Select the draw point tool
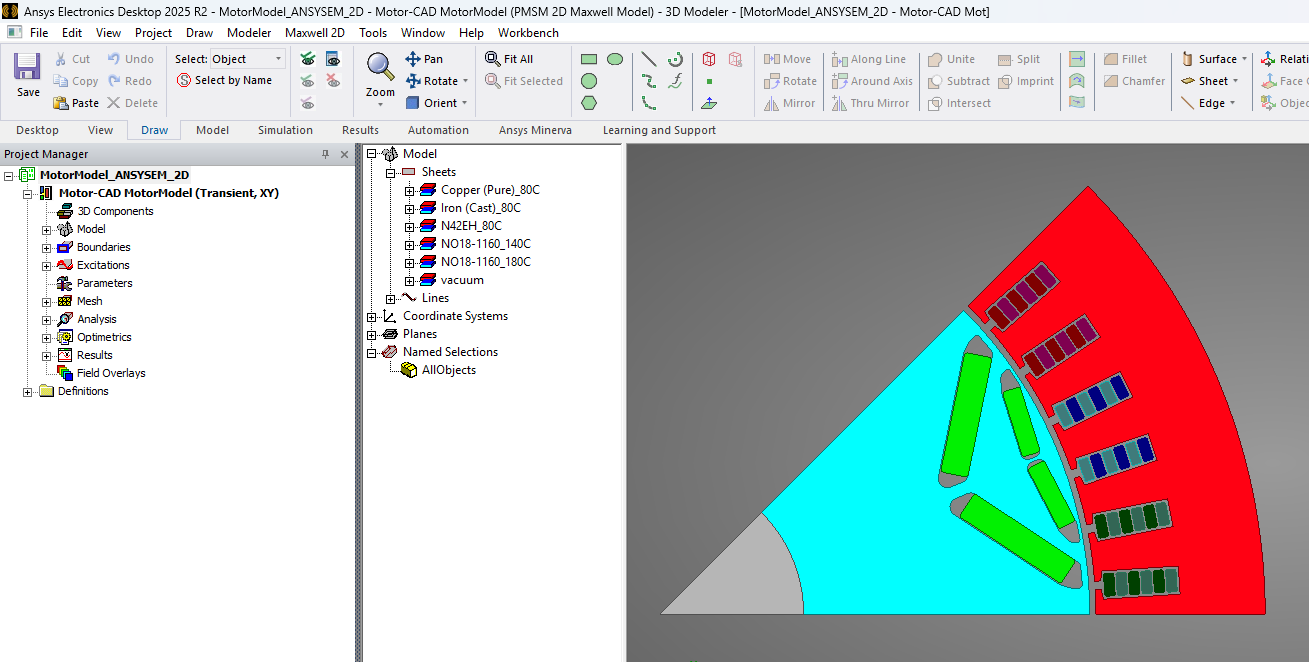The width and height of the screenshot is (1309, 662). (709, 81)
